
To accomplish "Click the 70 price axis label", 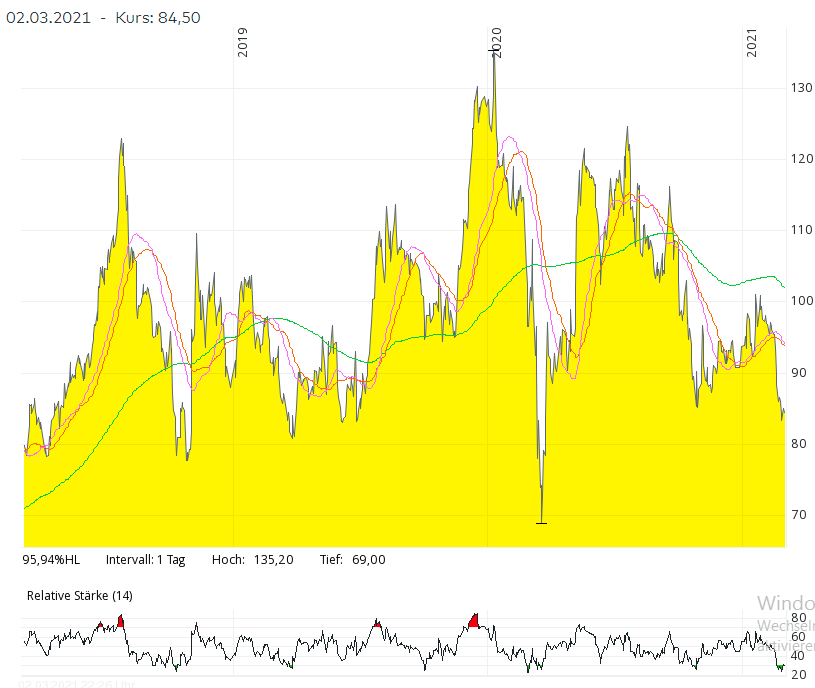I will click(799, 515).
